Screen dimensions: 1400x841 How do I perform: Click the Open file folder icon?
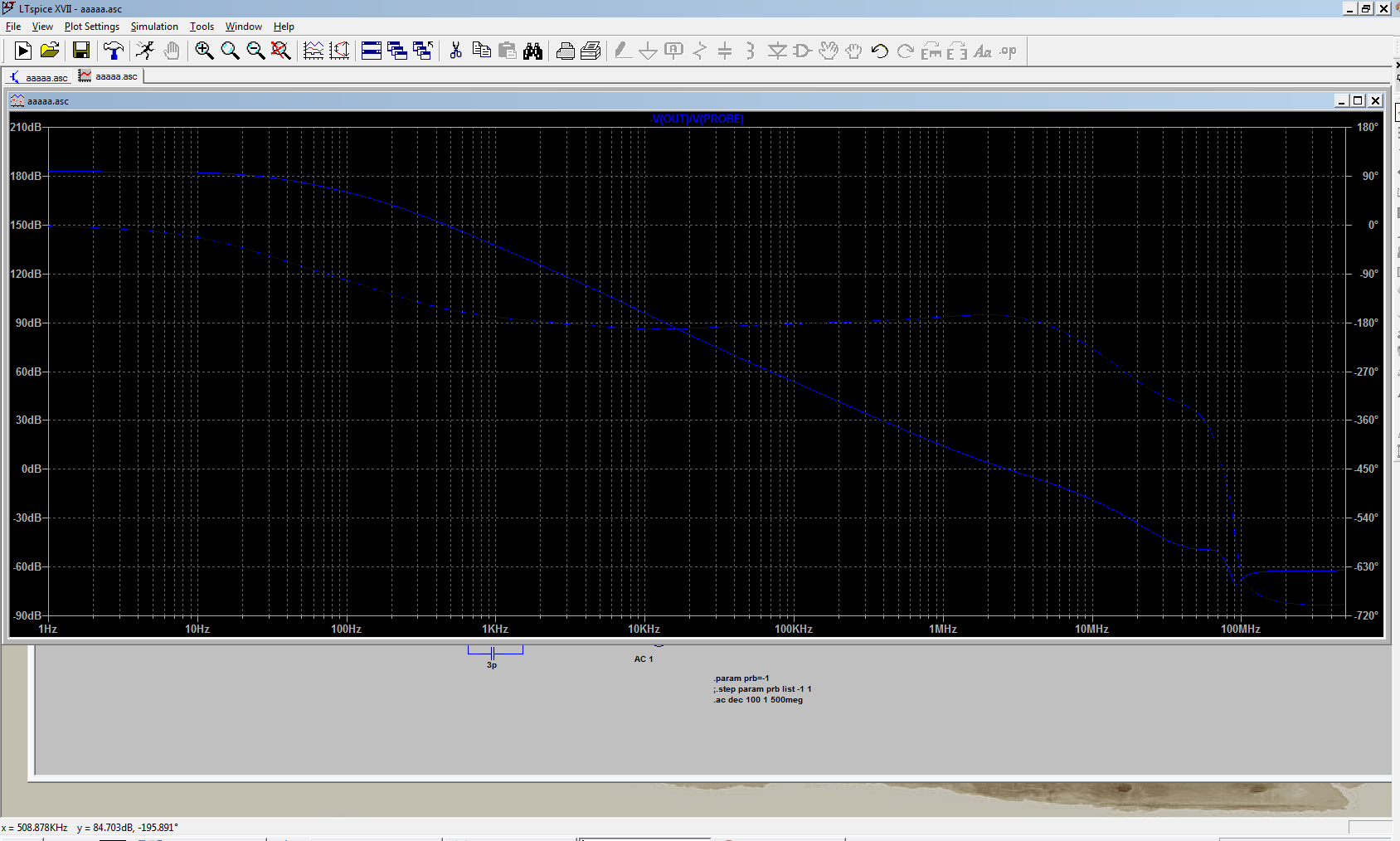click(x=50, y=51)
